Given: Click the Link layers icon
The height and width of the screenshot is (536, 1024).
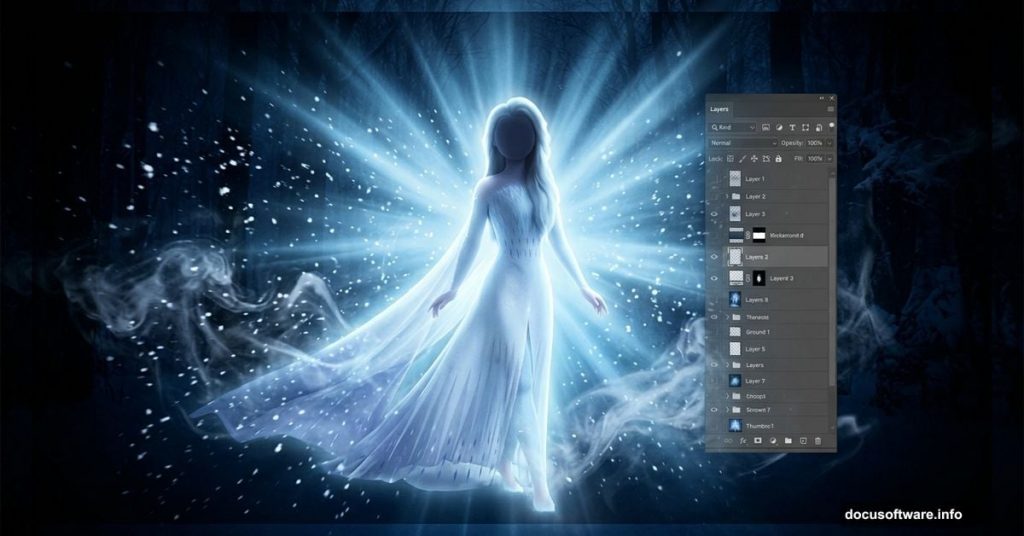Looking at the screenshot, I should click(x=728, y=441).
